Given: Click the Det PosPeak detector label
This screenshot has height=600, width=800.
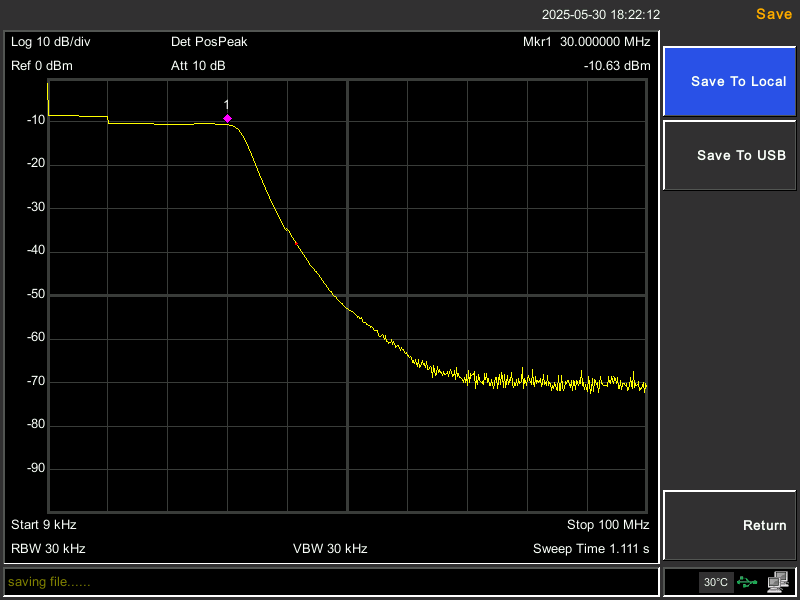Looking at the screenshot, I should [209, 42].
